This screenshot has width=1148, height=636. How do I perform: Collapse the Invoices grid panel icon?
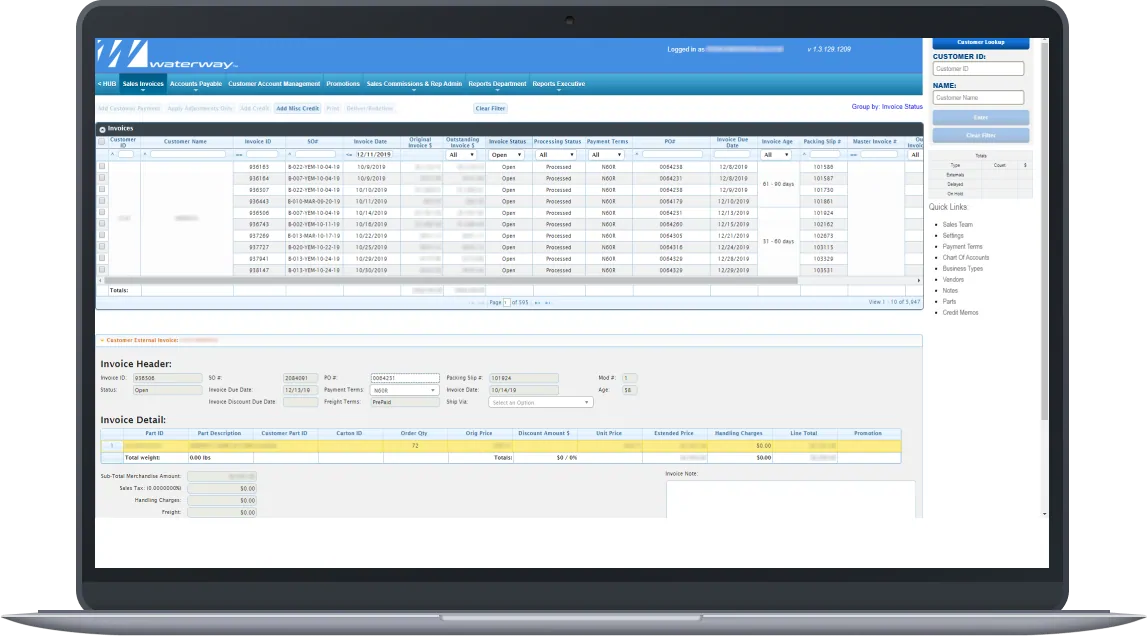[102, 129]
